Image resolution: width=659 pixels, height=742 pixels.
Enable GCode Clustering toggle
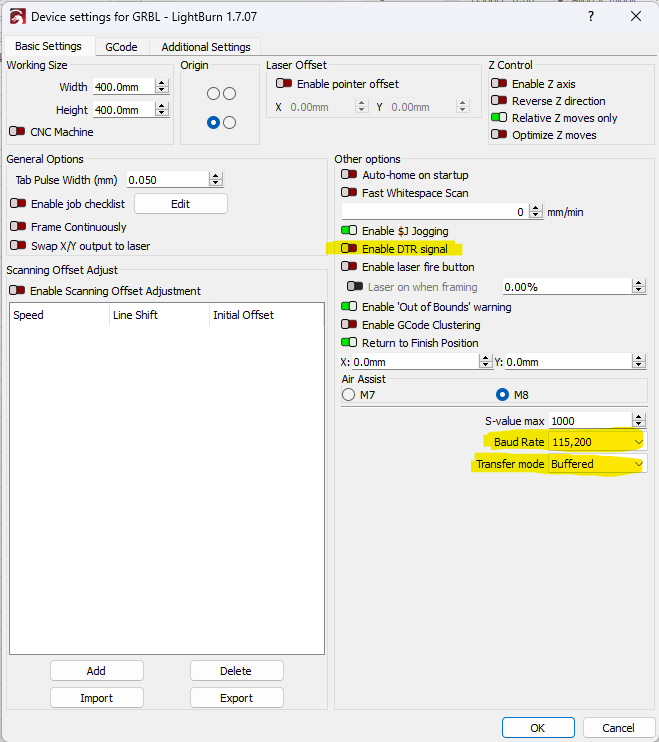click(349, 324)
